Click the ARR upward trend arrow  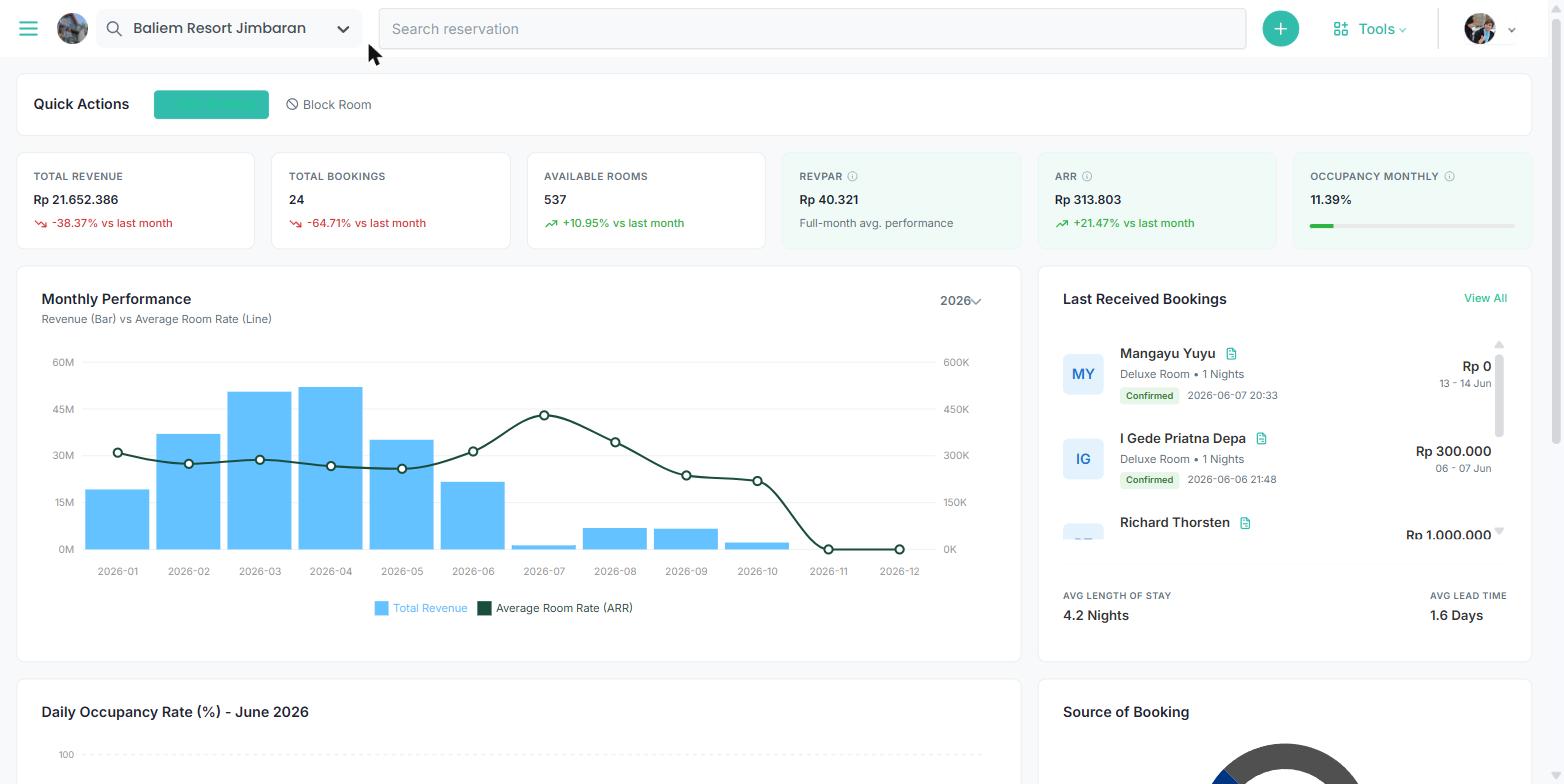[1061, 224]
